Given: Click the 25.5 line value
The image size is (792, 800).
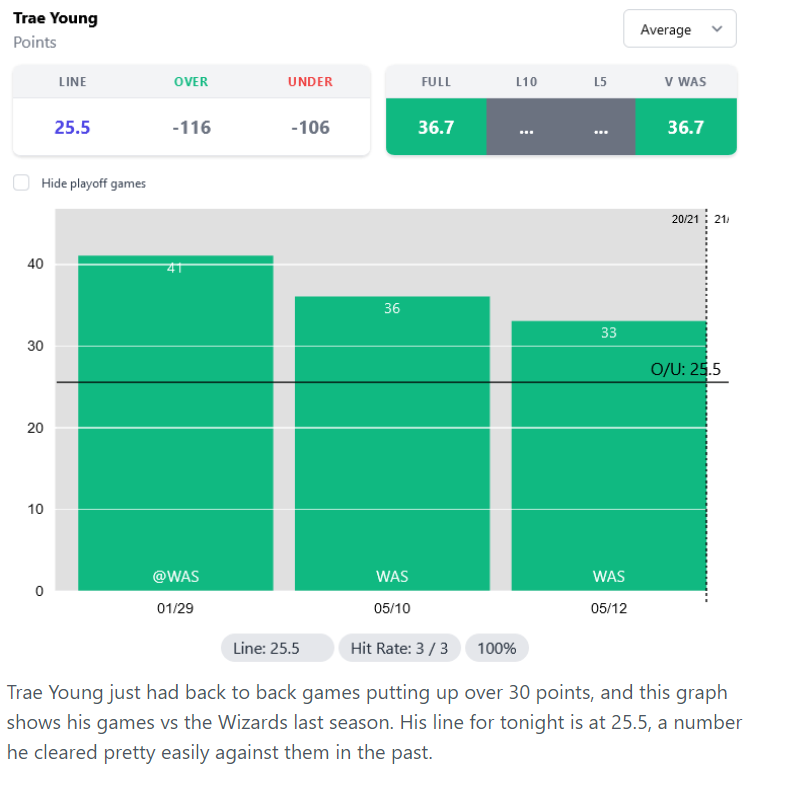Looking at the screenshot, I should pyautogui.click(x=72, y=127).
